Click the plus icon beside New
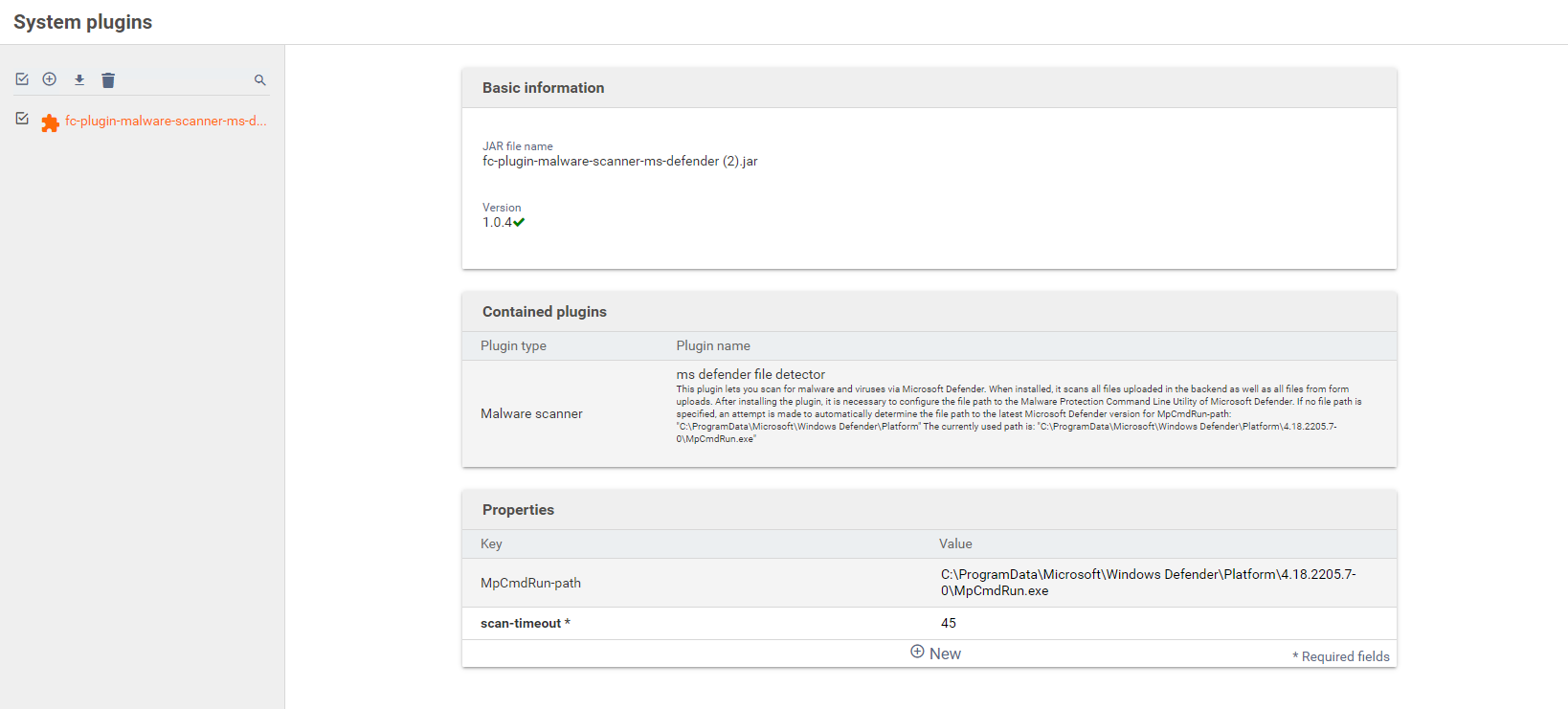The image size is (1568, 709). [917, 652]
